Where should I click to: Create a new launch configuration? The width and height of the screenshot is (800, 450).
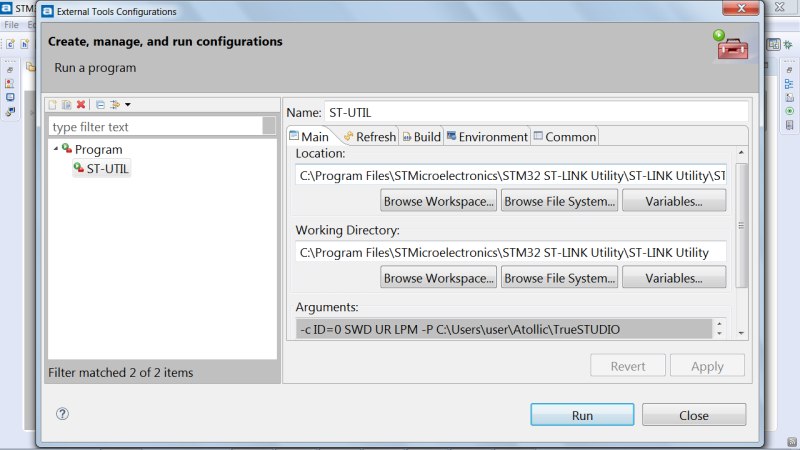(53, 105)
